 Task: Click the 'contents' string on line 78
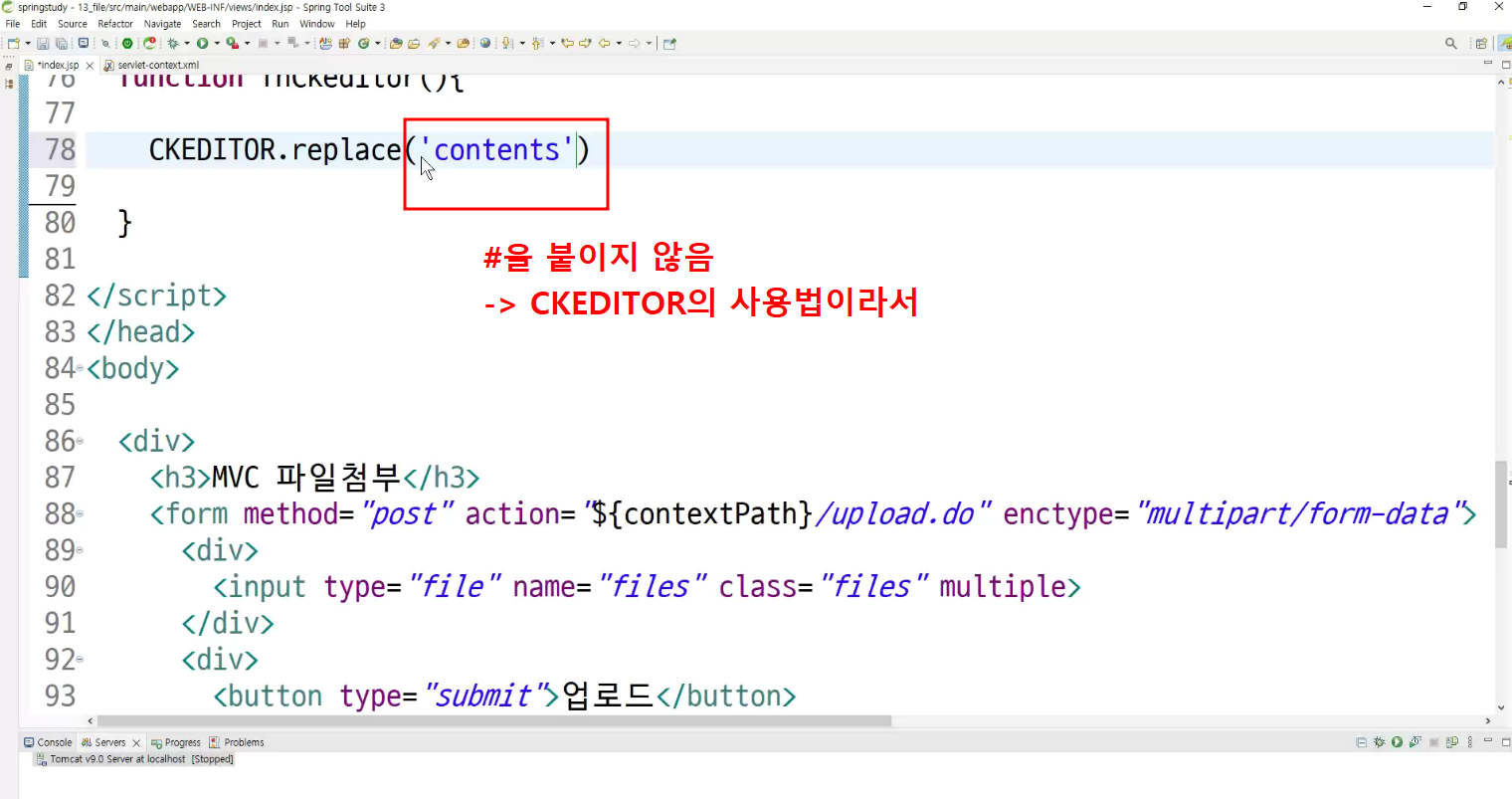pyautogui.click(x=497, y=150)
